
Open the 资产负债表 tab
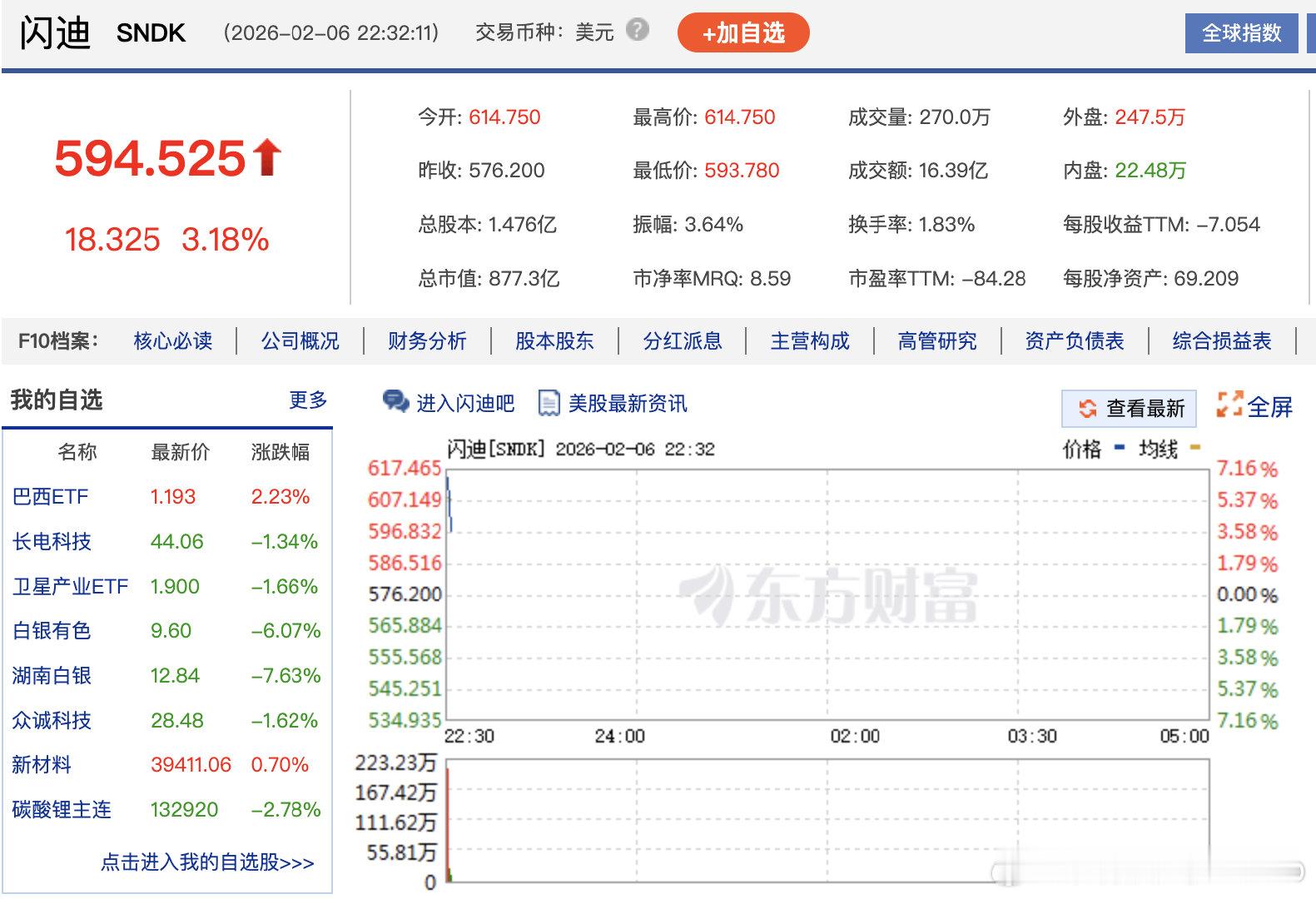[x=1075, y=340]
